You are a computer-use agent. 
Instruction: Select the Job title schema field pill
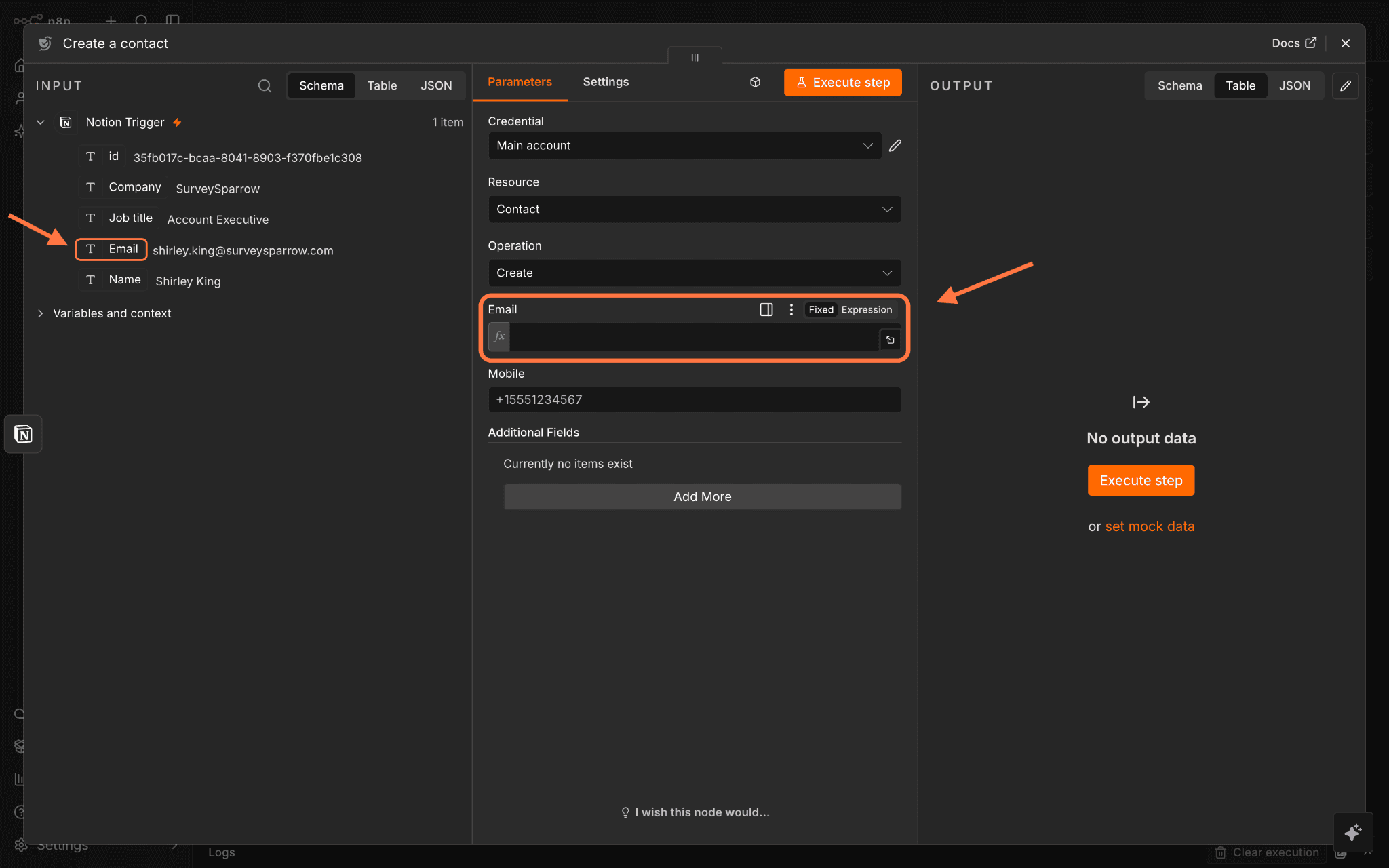pyautogui.click(x=119, y=218)
